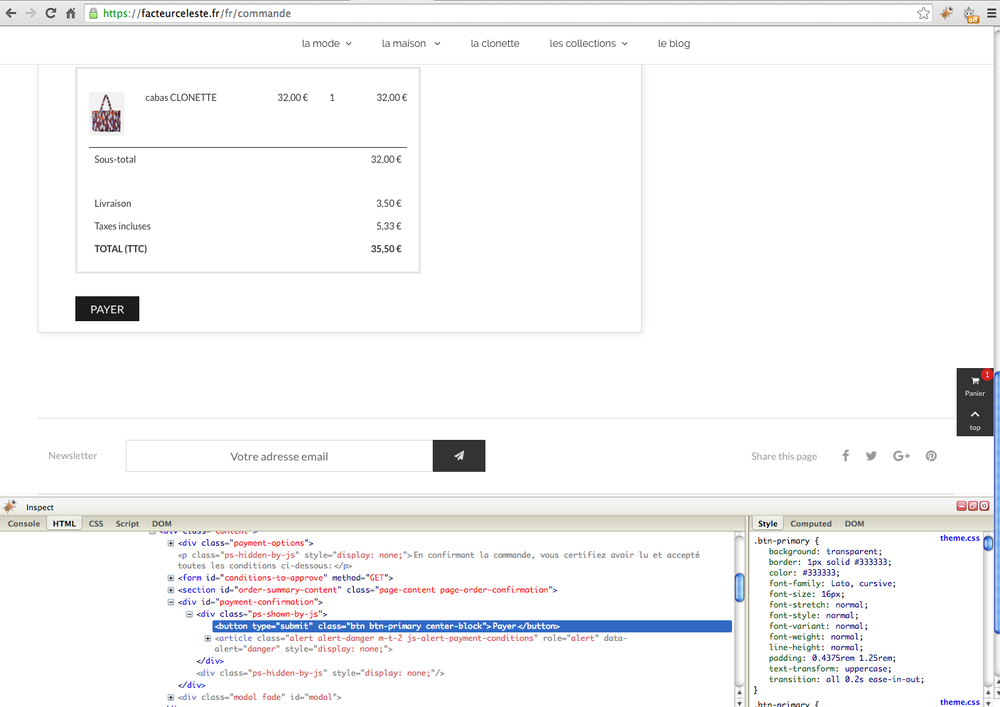Image resolution: width=1000 pixels, height=707 pixels.
Task: Go to la clonette page
Action: click(495, 43)
